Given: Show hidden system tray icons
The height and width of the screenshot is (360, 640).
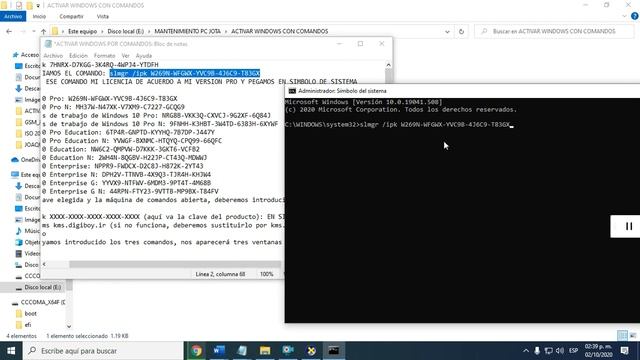Looking at the screenshot, I should tap(526, 351).
